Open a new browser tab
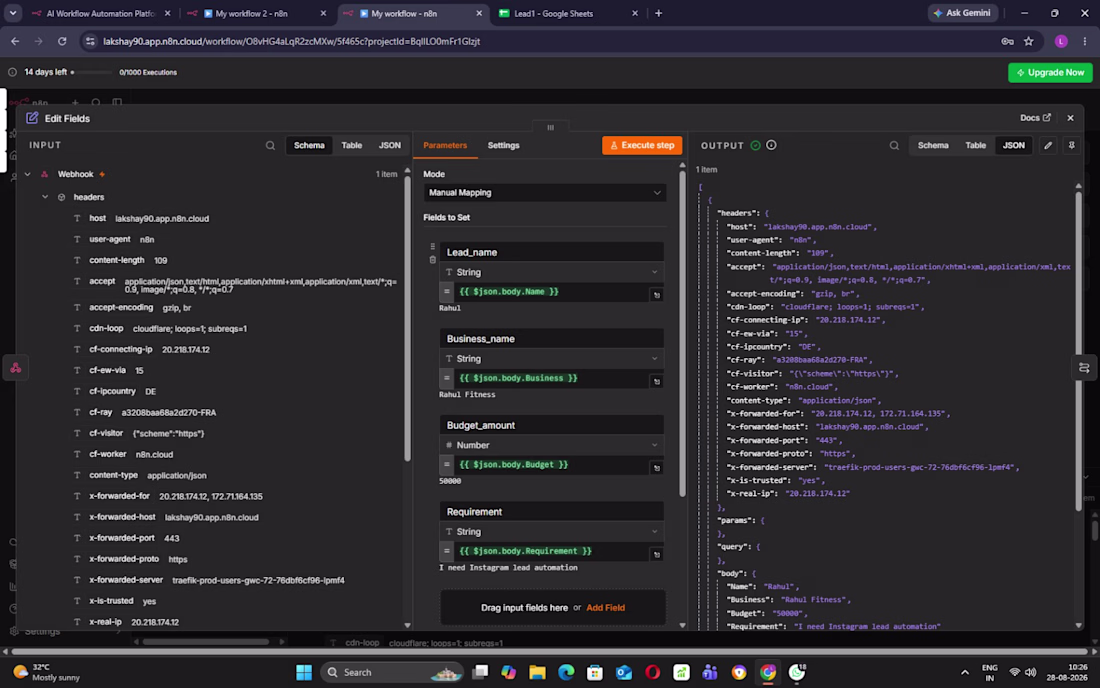Viewport: 1100px width, 688px height. point(658,13)
